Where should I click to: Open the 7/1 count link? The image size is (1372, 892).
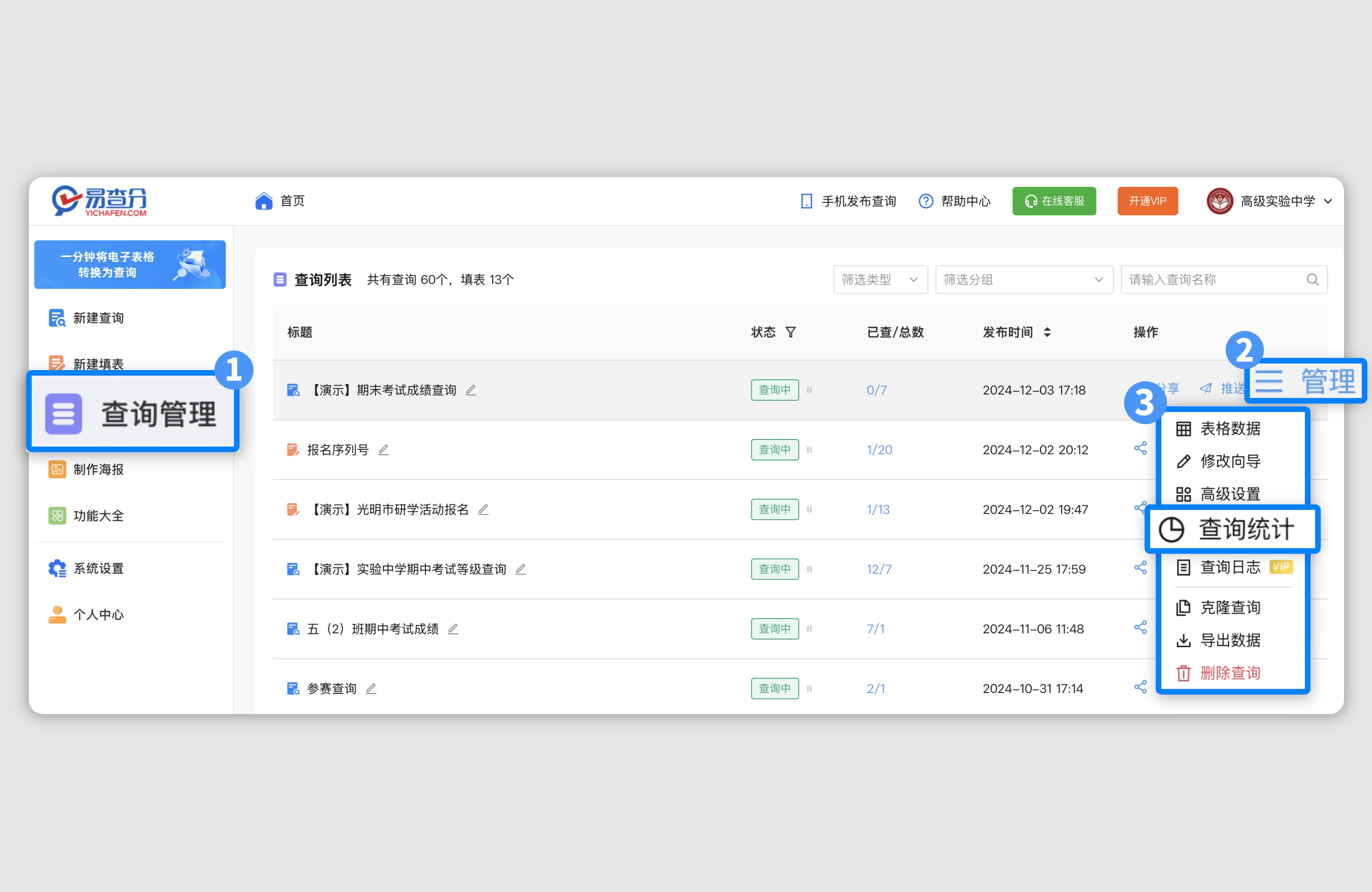(x=876, y=629)
